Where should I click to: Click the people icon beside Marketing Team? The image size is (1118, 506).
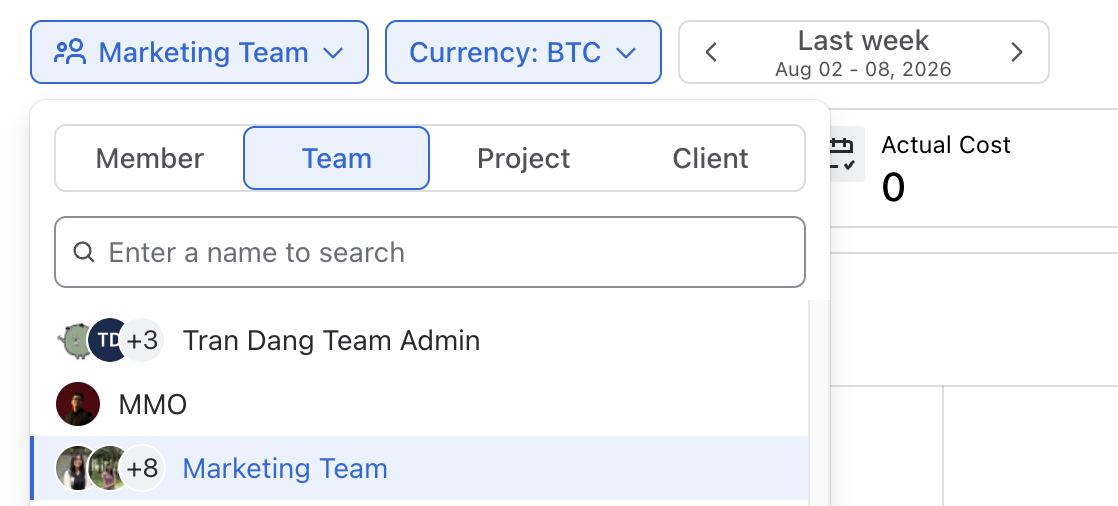point(70,52)
